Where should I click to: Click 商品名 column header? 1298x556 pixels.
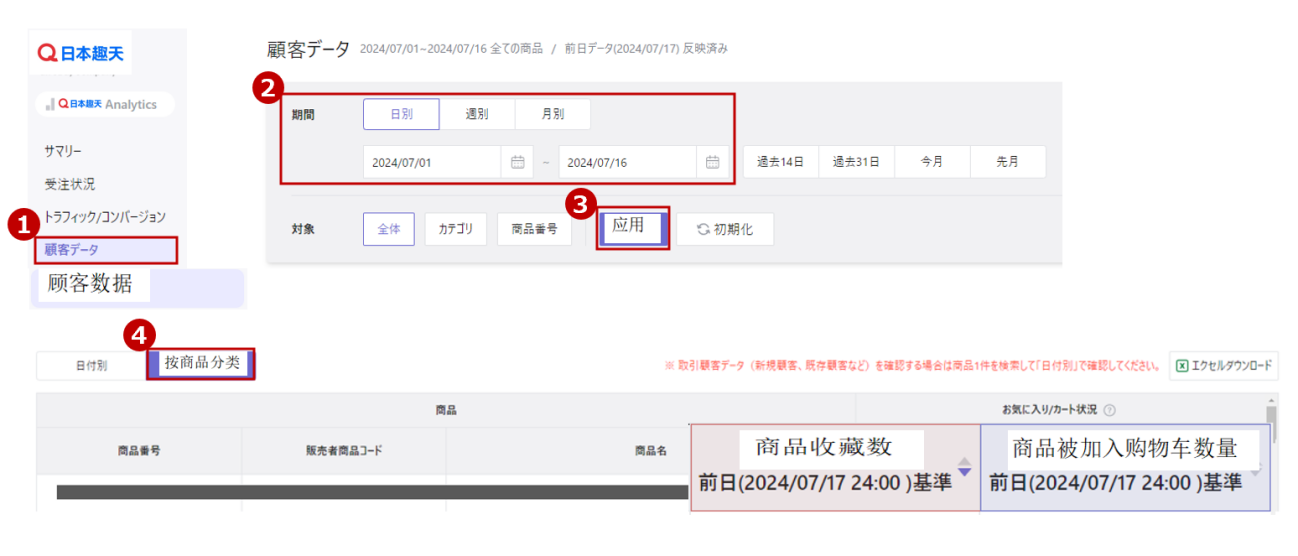(x=650, y=451)
